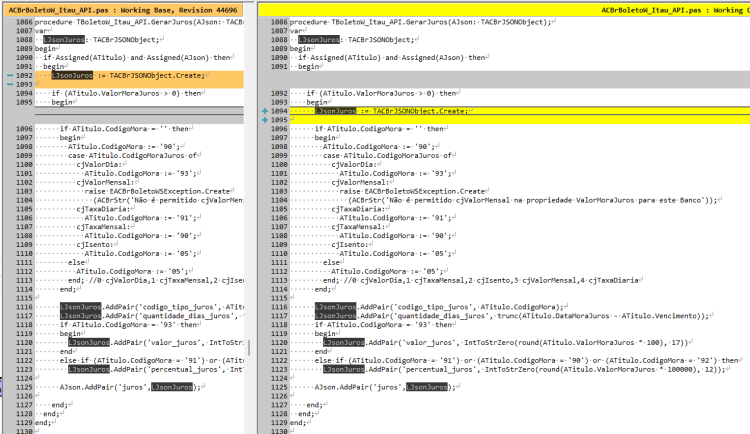750x434 pixels.
Task: Click "if ATitulo.CodigoMora = '93' then" in right pane
Action: (384, 324)
